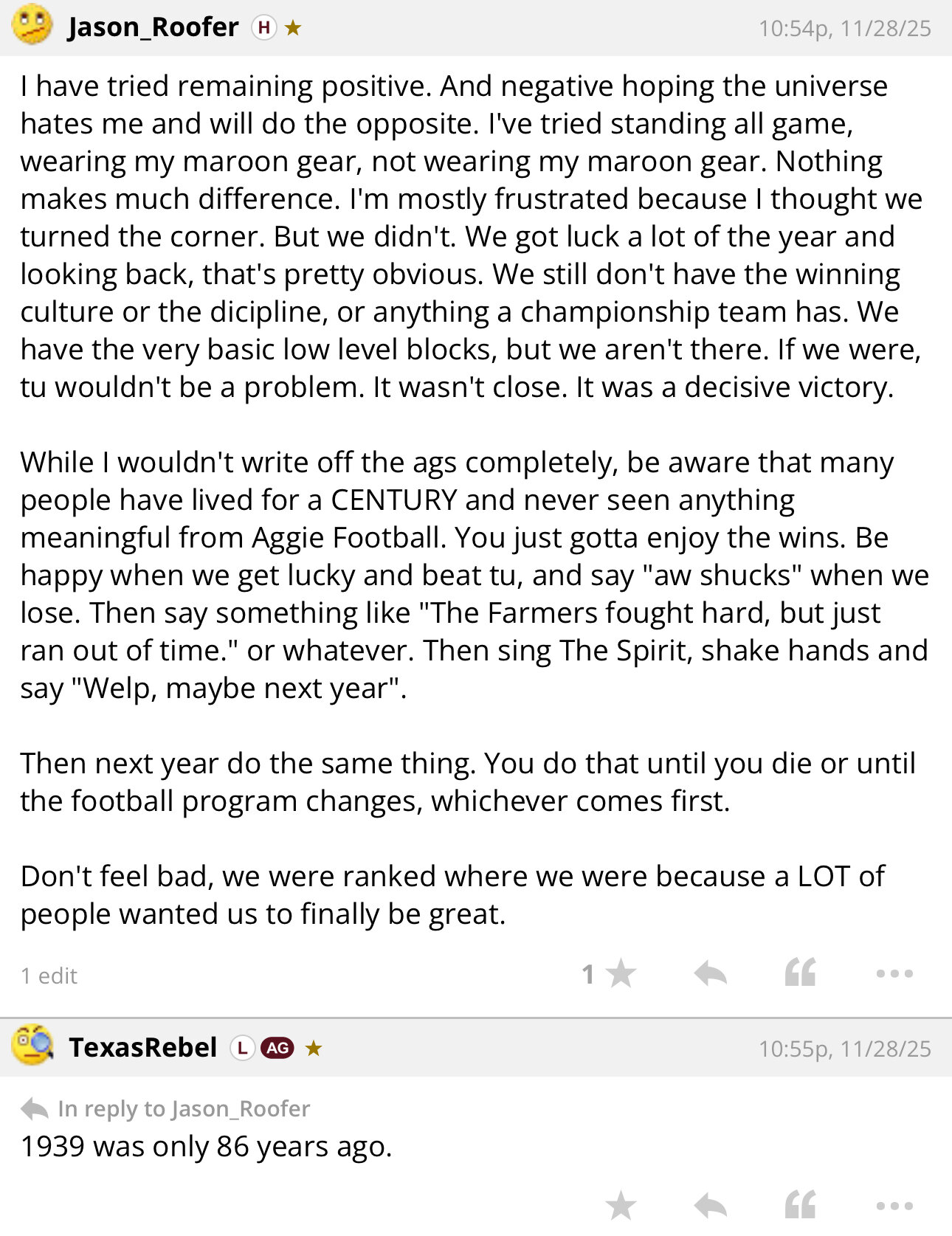
Task: Click Jason_Roofer's smiley avatar
Action: (32, 25)
